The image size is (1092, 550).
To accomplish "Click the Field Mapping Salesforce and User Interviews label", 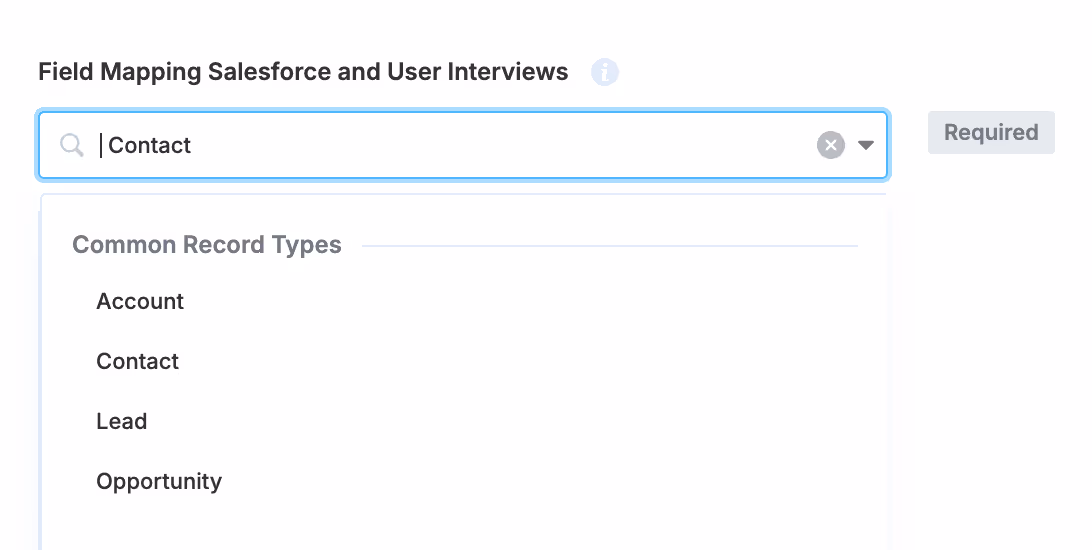I will [x=303, y=72].
